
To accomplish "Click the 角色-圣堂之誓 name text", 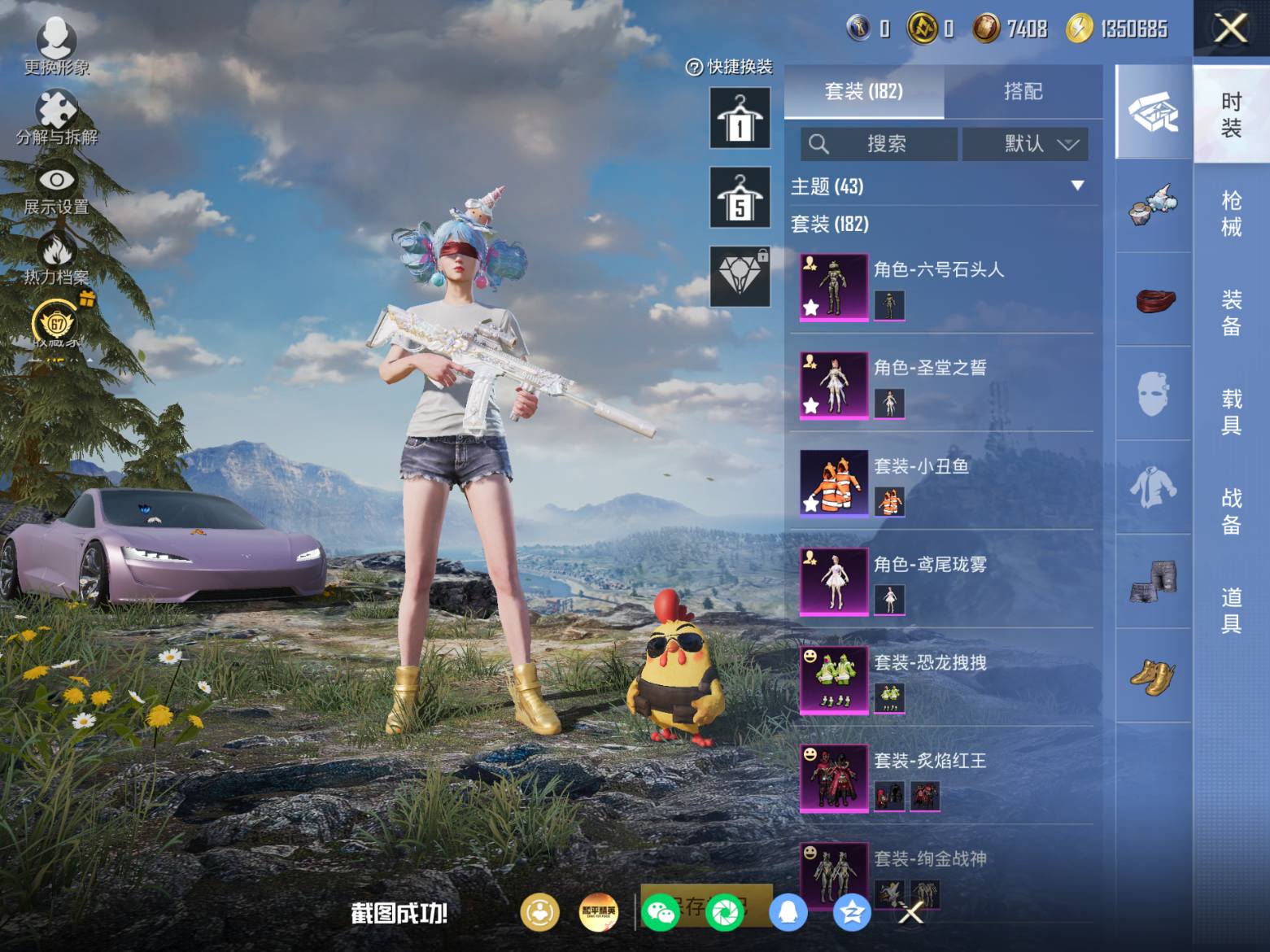I will (x=930, y=368).
